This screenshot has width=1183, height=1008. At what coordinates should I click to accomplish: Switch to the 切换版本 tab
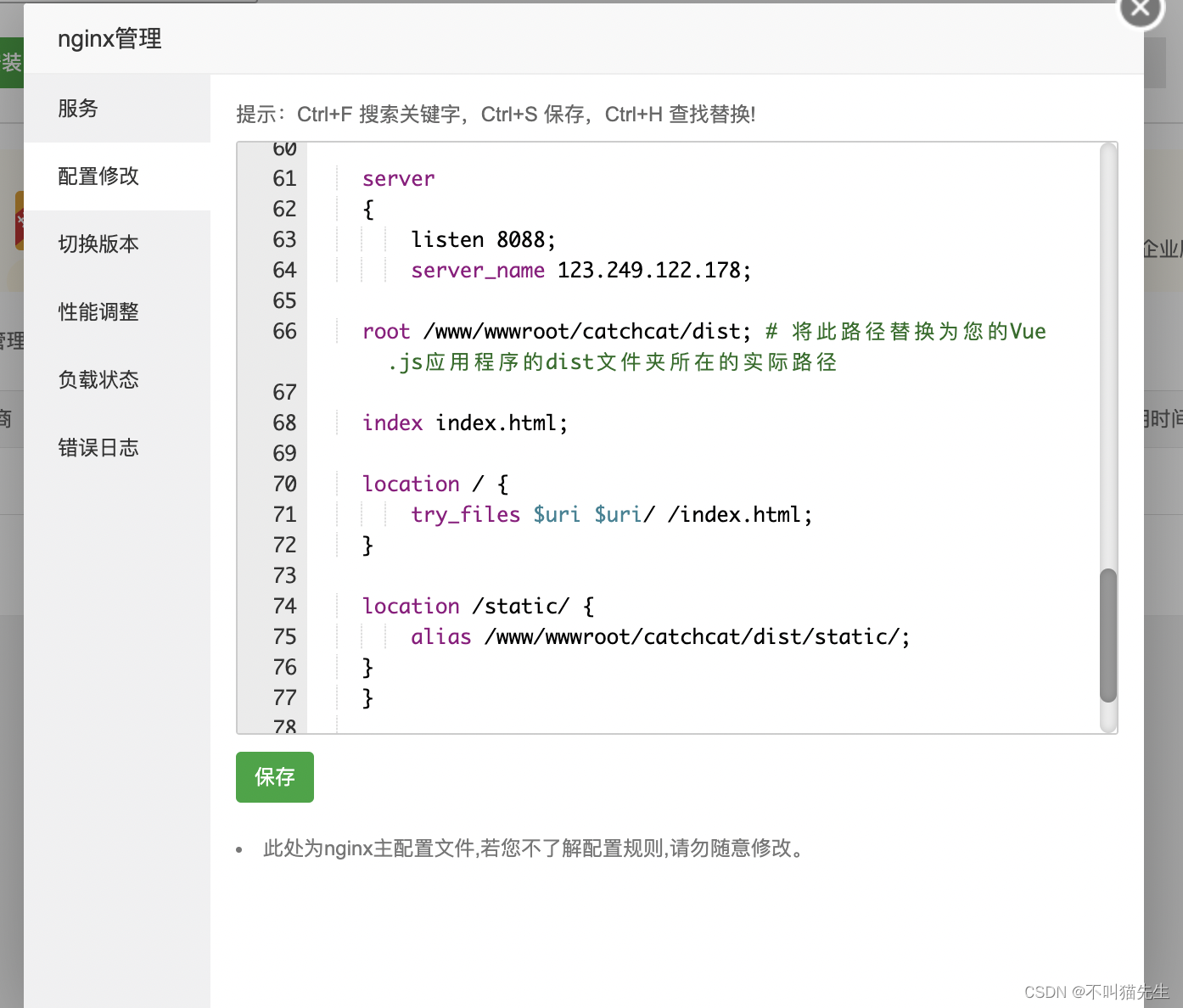coord(117,244)
